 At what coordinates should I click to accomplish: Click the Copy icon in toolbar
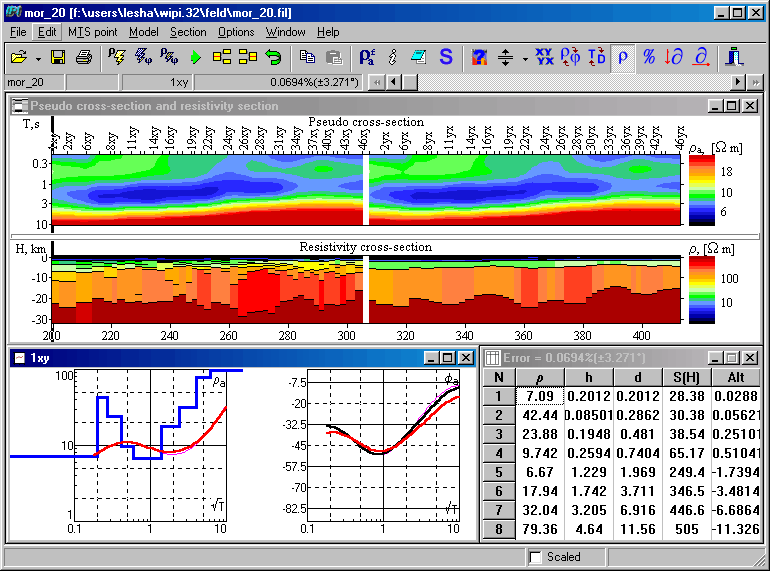coord(308,57)
